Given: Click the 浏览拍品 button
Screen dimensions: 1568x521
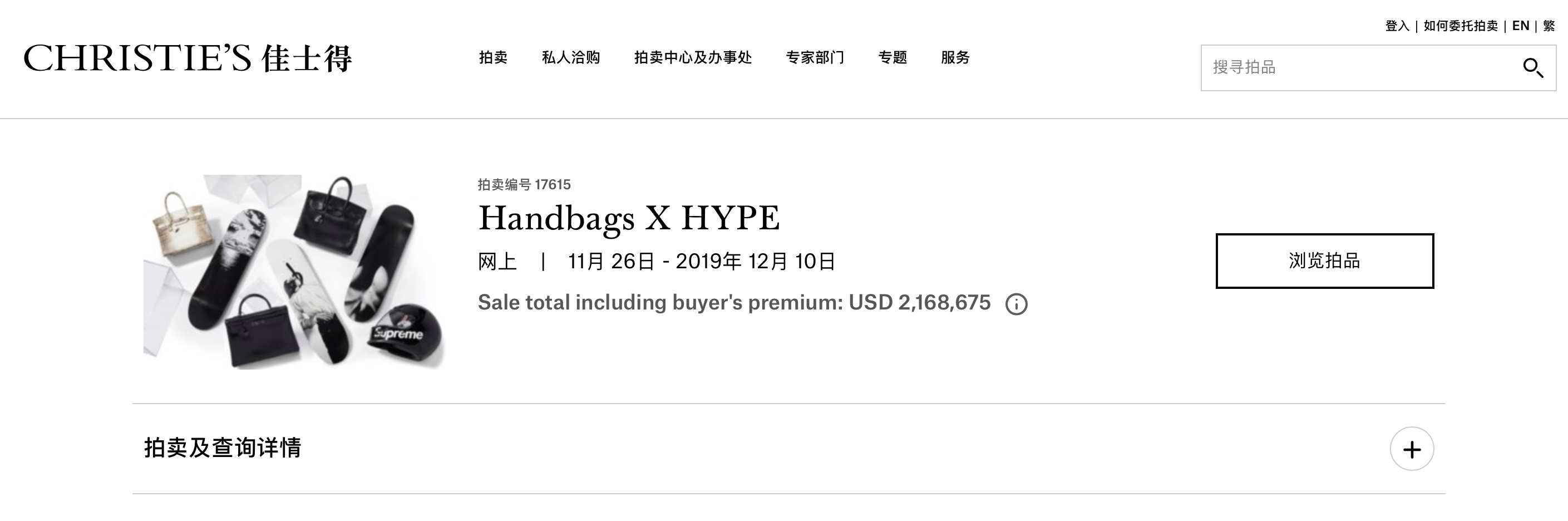Looking at the screenshot, I should (1324, 261).
